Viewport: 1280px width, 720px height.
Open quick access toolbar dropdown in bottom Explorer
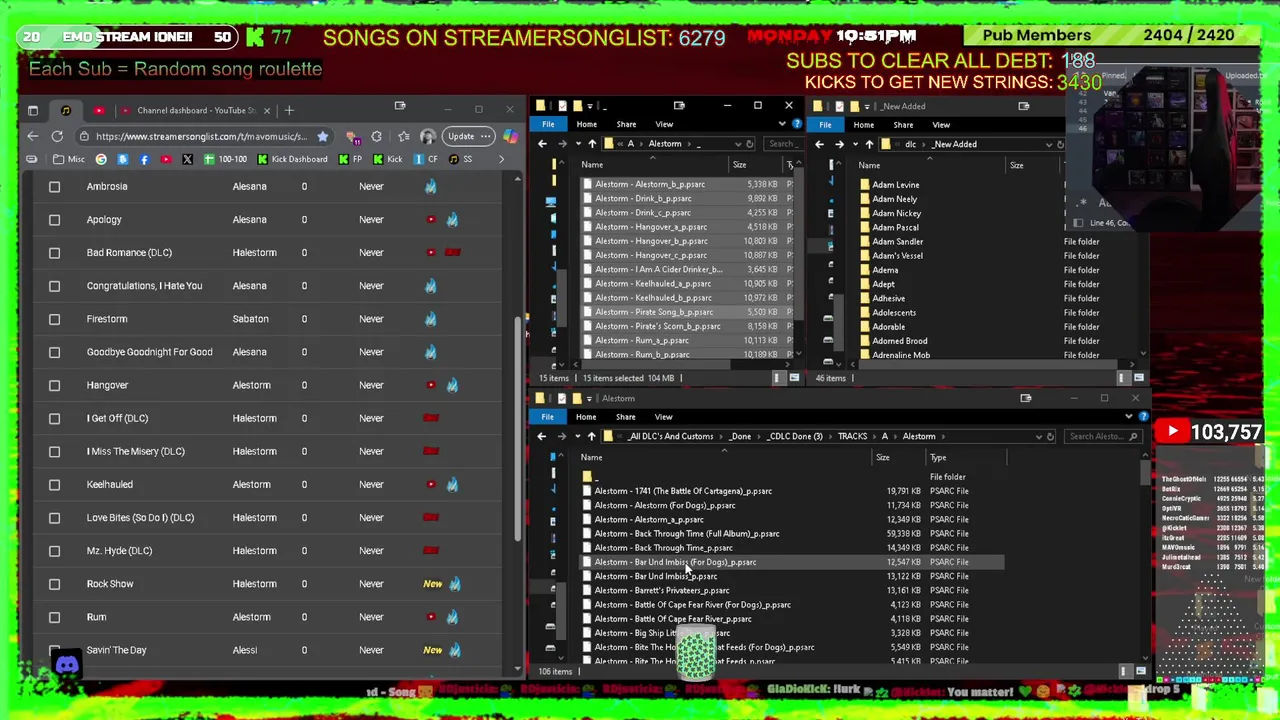(x=591, y=398)
